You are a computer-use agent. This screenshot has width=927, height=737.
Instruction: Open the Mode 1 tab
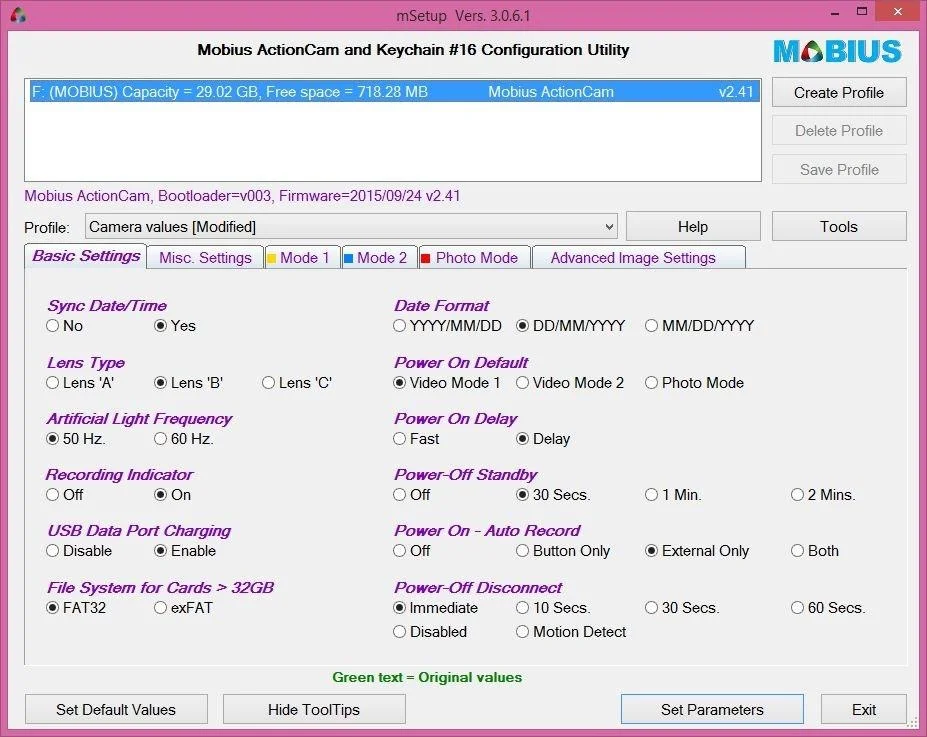click(x=303, y=258)
